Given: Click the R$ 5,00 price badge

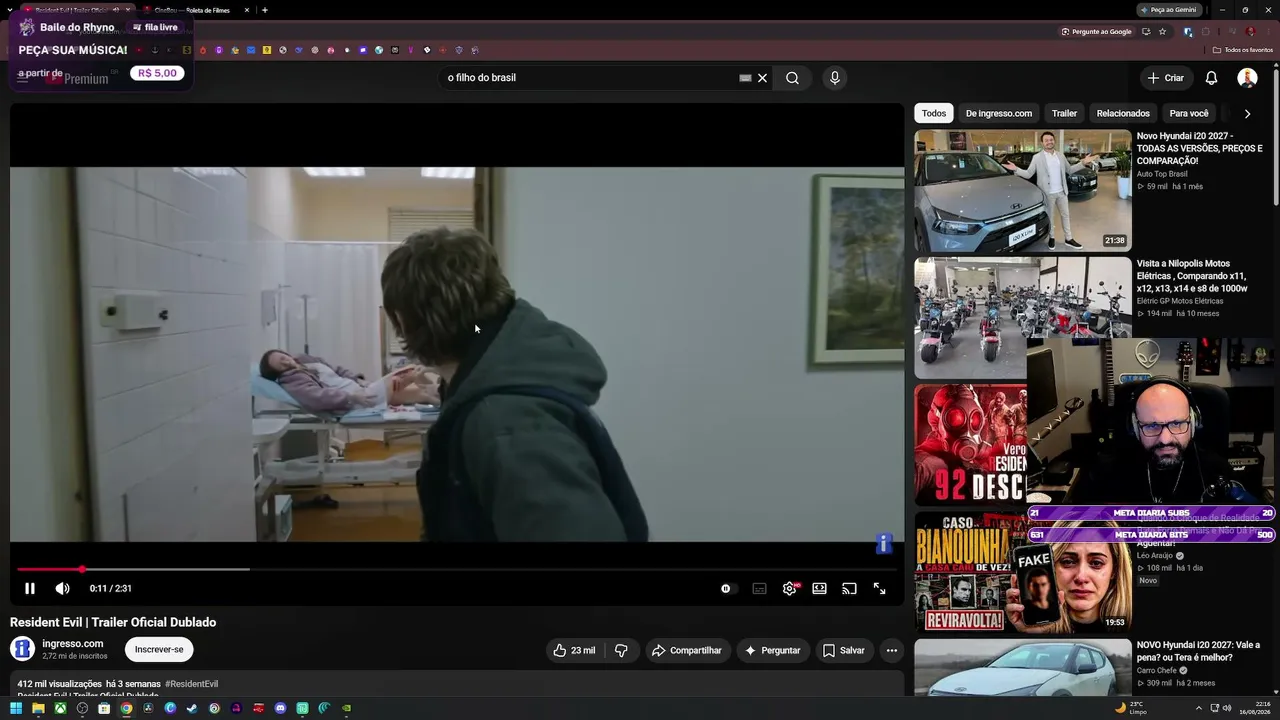Looking at the screenshot, I should (158, 73).
